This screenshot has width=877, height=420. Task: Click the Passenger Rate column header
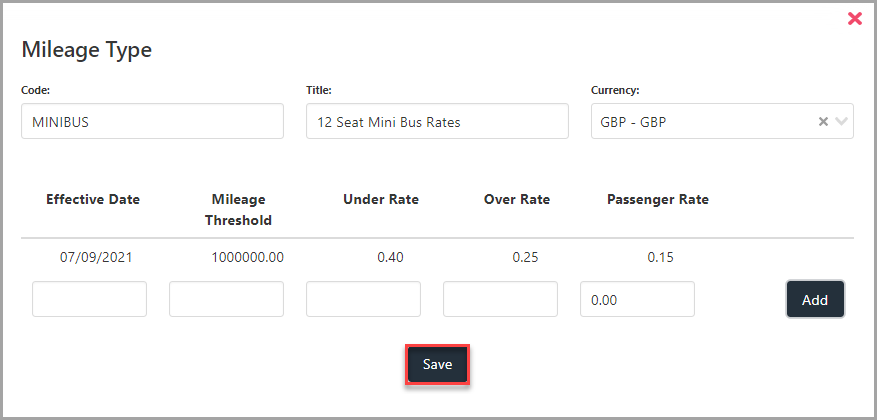[658, 199]
